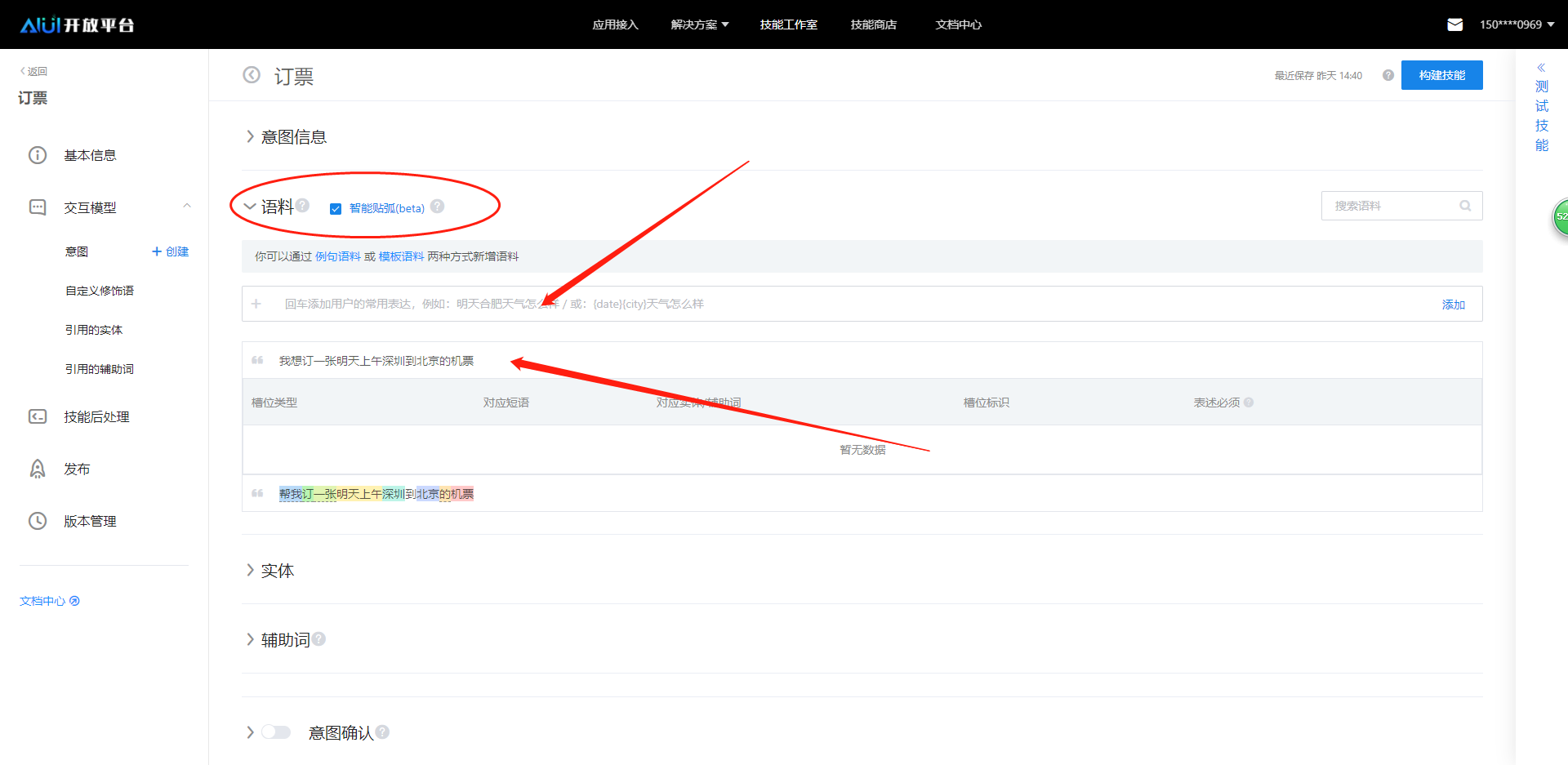Select 技能工作室 in top navigation
1568x765 pixels.
(787, 24)
